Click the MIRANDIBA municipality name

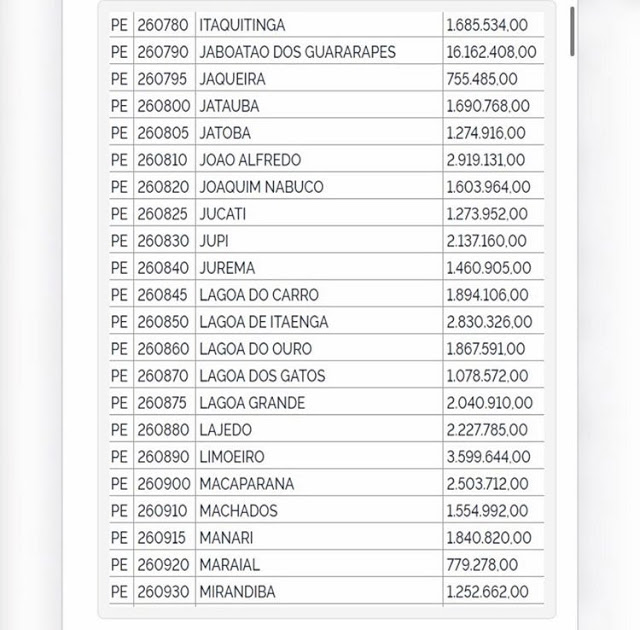click(238, 591)
